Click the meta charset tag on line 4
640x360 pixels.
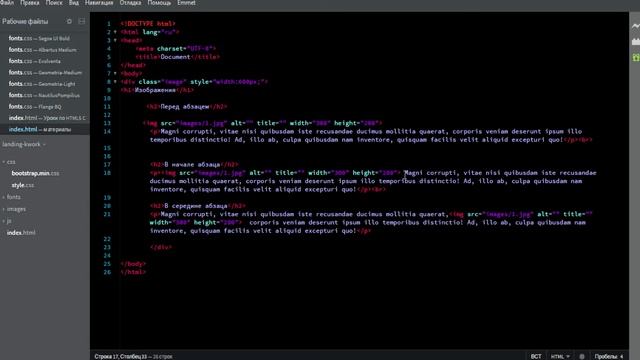tap(176, 49)
